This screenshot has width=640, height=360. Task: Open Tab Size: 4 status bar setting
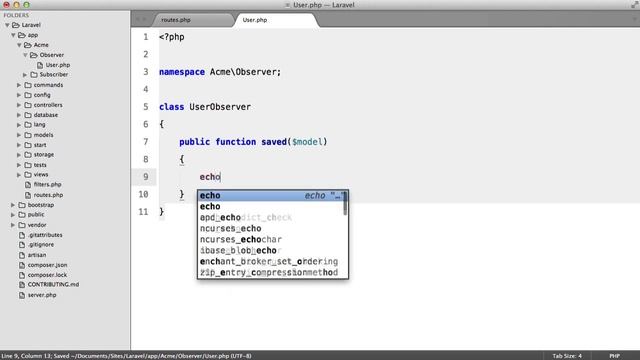567,356
